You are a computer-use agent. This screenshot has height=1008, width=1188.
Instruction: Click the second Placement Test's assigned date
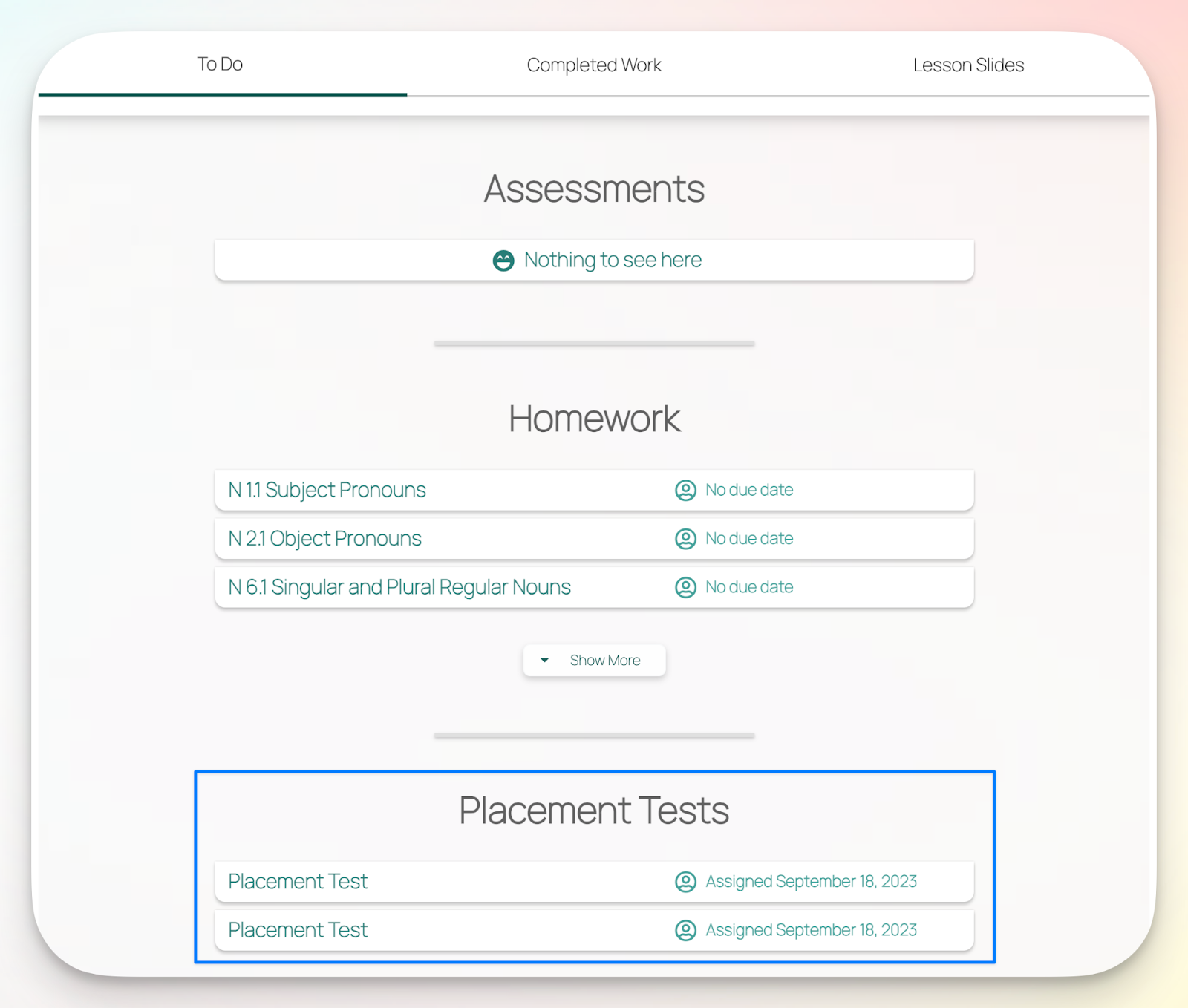click(x=811, y=930)
